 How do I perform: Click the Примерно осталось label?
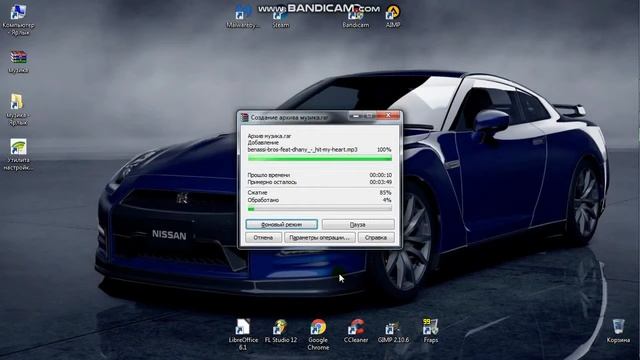click(272, 182)
